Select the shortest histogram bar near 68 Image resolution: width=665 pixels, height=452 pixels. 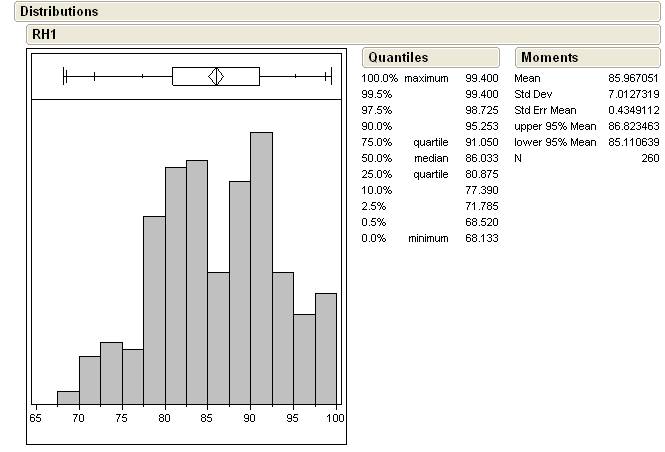[68, 397]
